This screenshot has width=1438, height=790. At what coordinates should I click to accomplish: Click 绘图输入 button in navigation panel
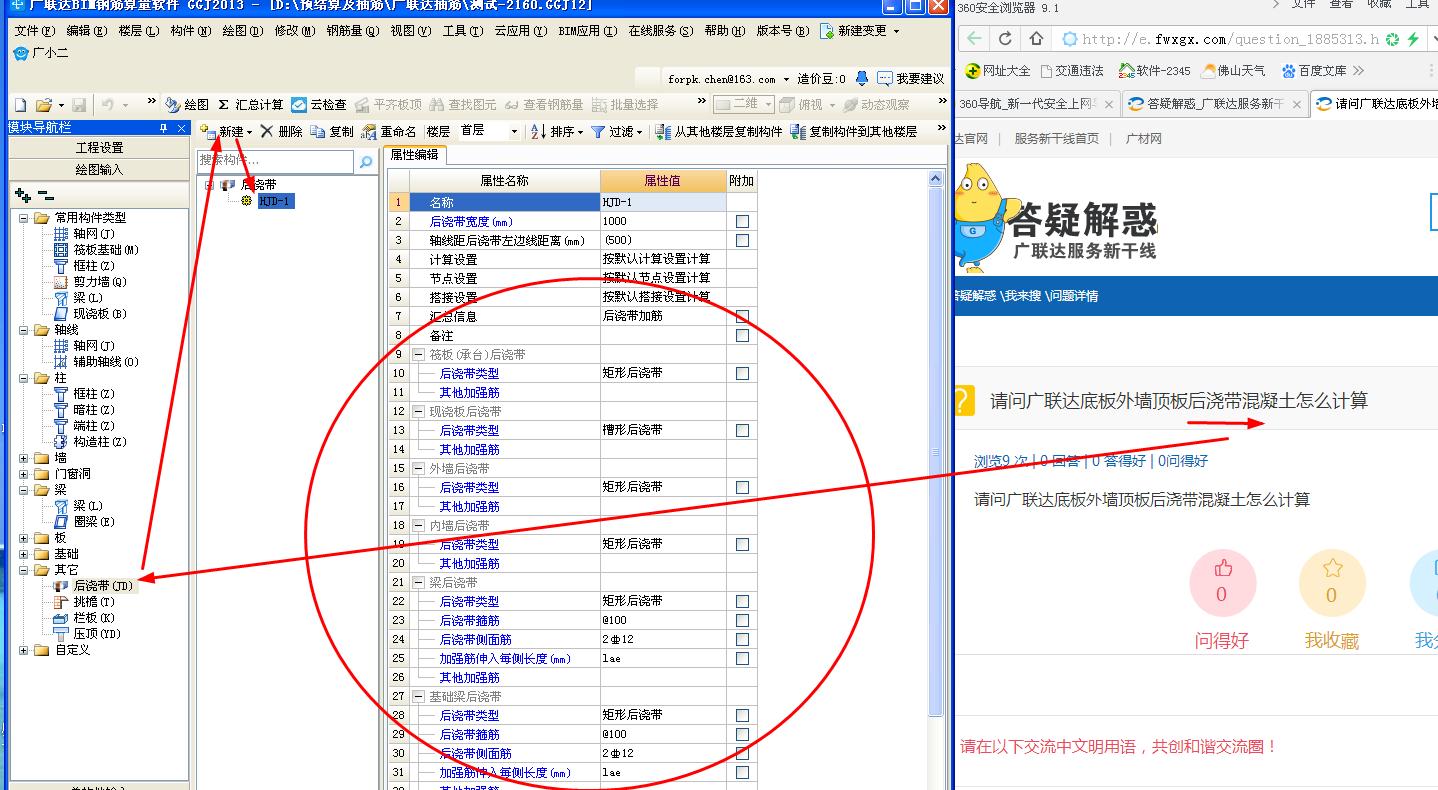[99, 169]
